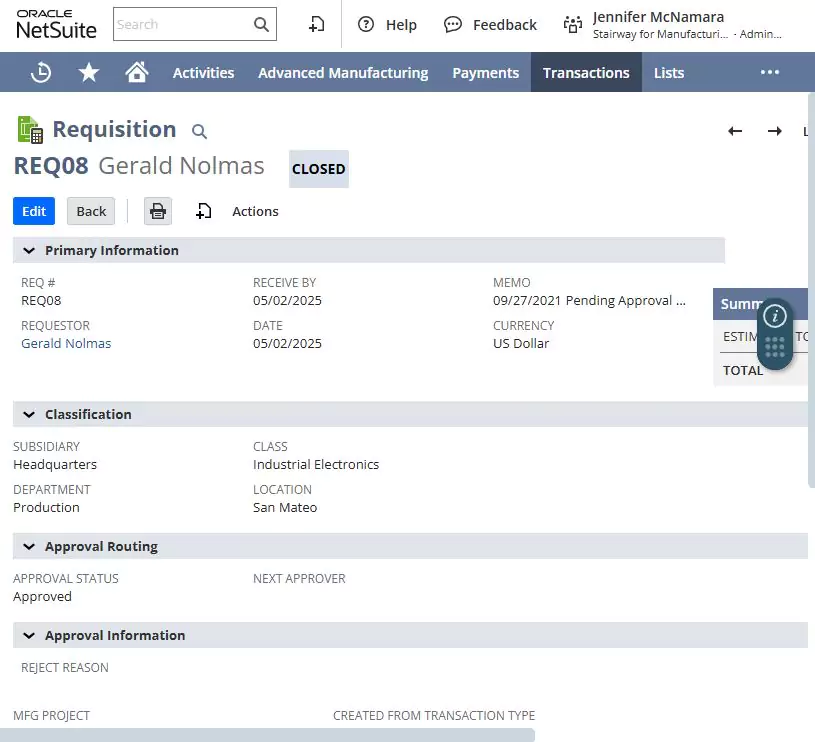Collapse the Approval Routing section

click(x=29, y=546)
